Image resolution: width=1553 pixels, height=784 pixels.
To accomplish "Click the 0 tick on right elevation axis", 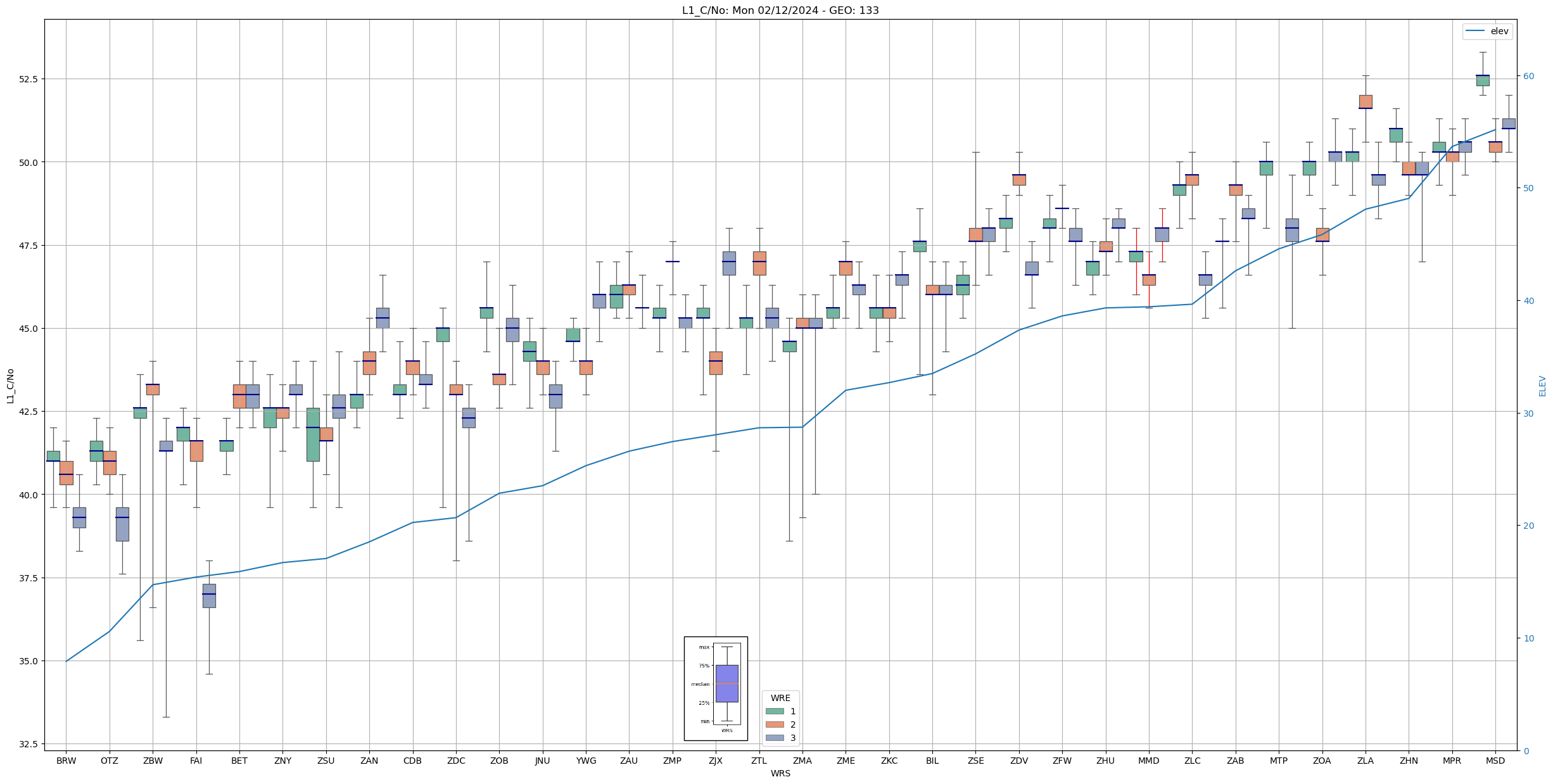I will pyautogui.click(x=1526, y=752).
